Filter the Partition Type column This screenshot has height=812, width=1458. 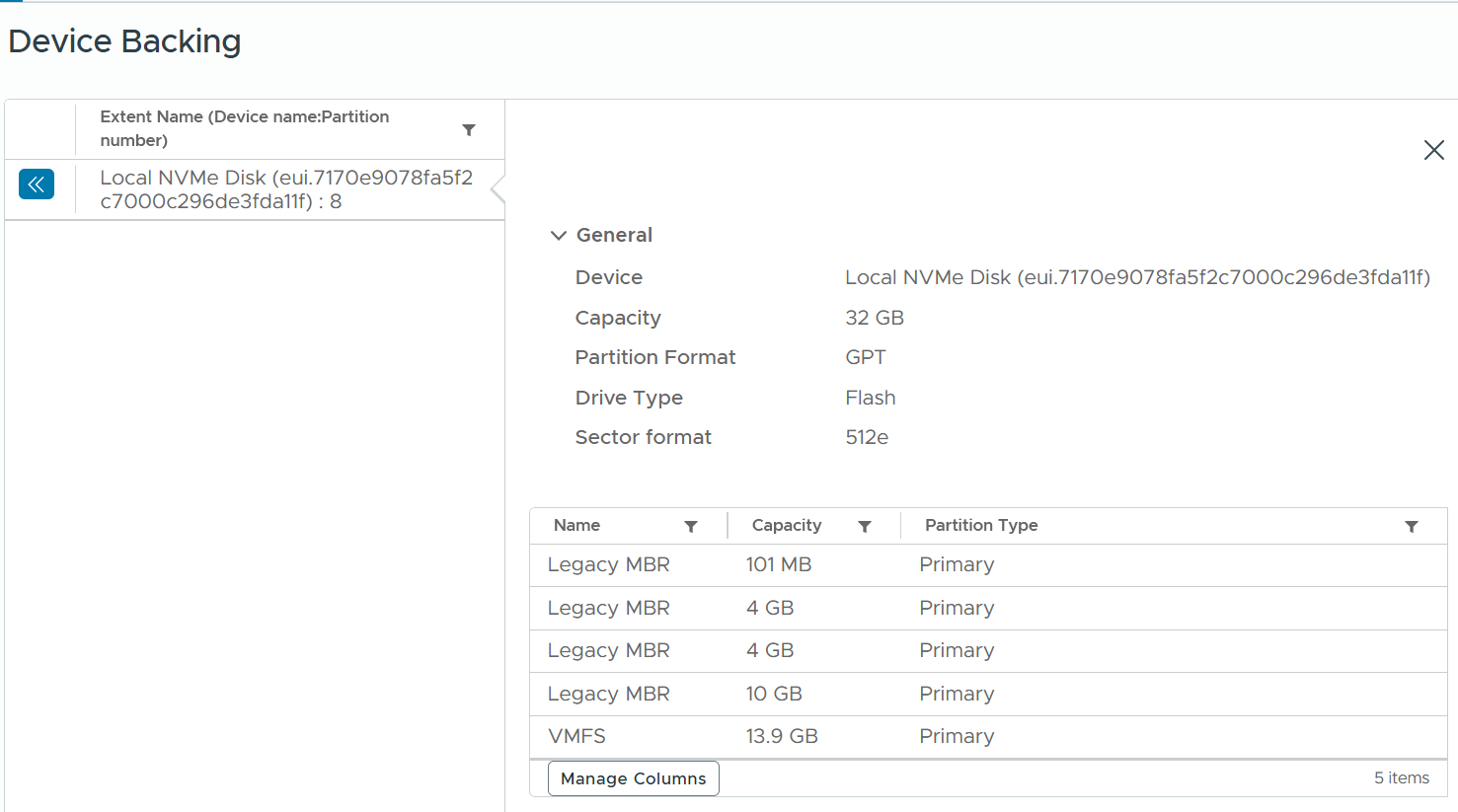1412,527
